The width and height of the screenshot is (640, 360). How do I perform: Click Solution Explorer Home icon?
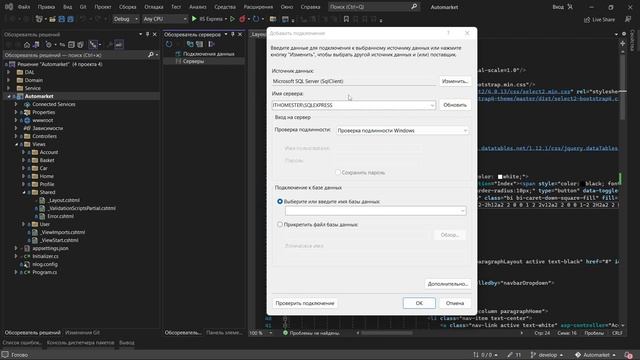point(27,44)
